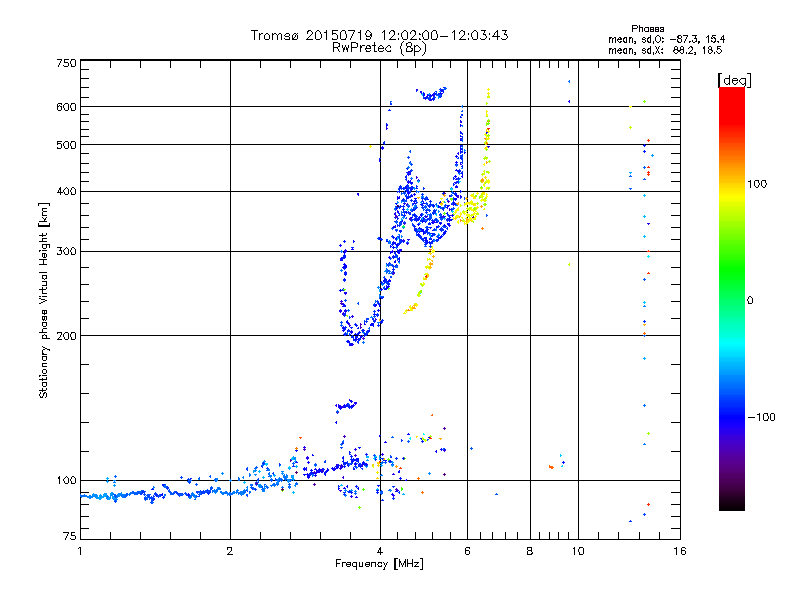Image resolution: width=800 pixels, height=600 pixels.
Task: Click the '[deg]' colorbar unit label
Action: (734, 80)
